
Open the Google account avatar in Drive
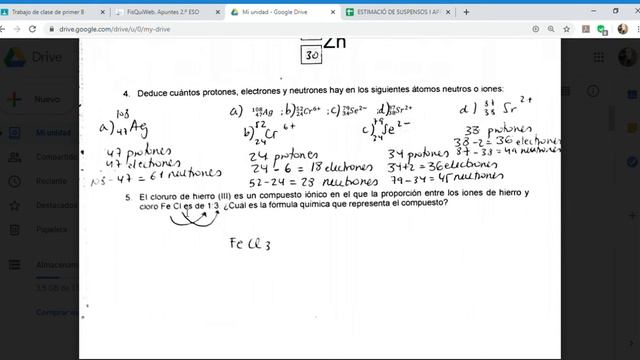627,57
